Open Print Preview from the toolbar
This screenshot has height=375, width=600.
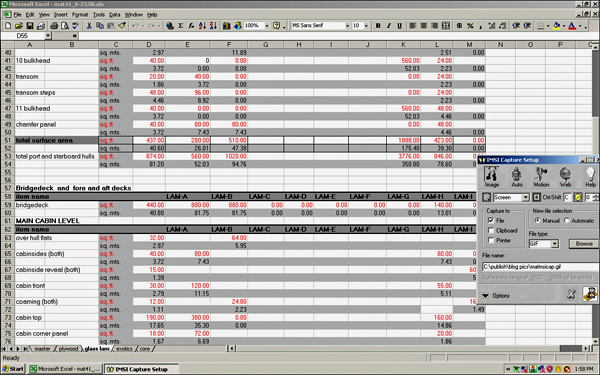pyautogui.click(x=65, y=26)
